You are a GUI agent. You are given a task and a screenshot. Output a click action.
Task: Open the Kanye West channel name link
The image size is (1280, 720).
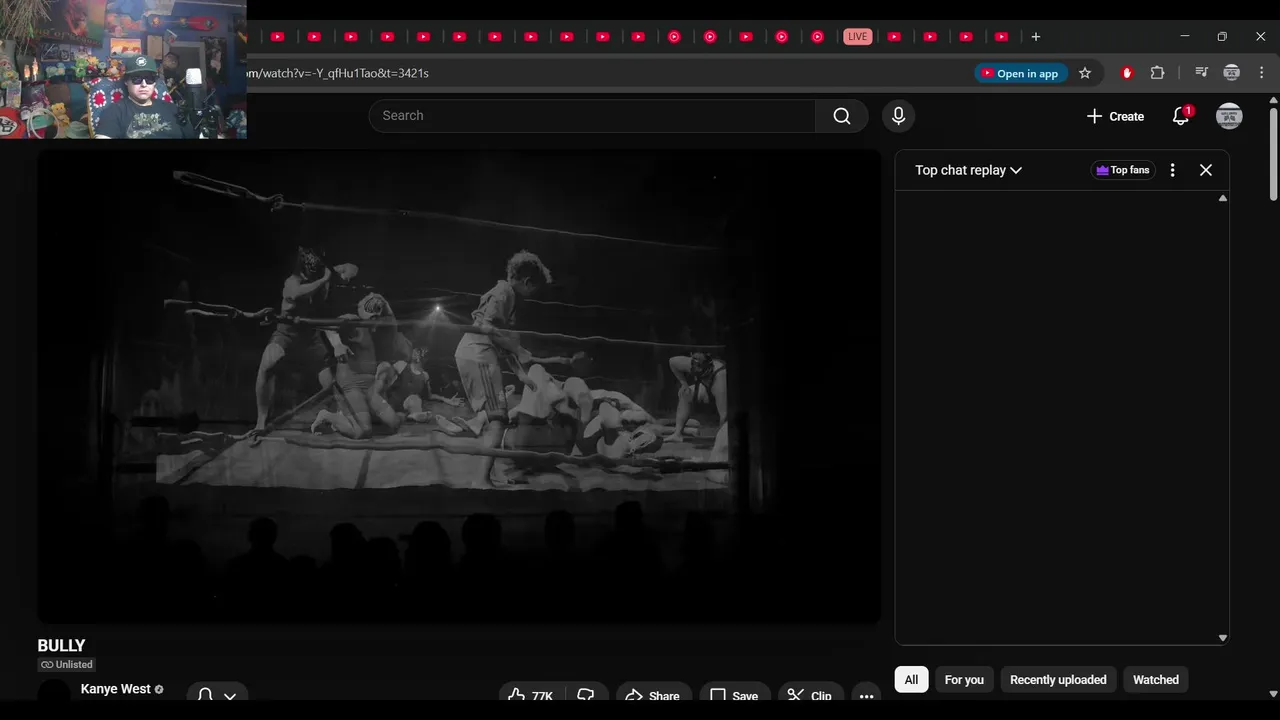116,689
